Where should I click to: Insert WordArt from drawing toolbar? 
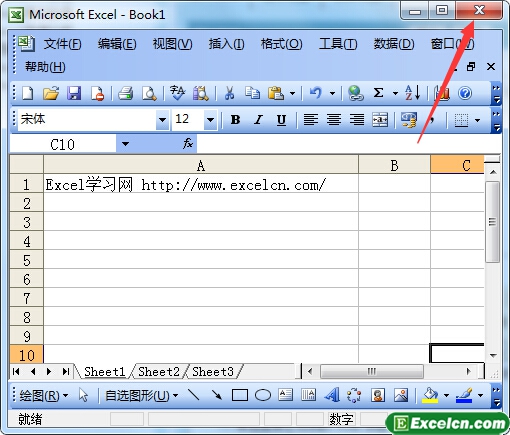click(332, 395)
